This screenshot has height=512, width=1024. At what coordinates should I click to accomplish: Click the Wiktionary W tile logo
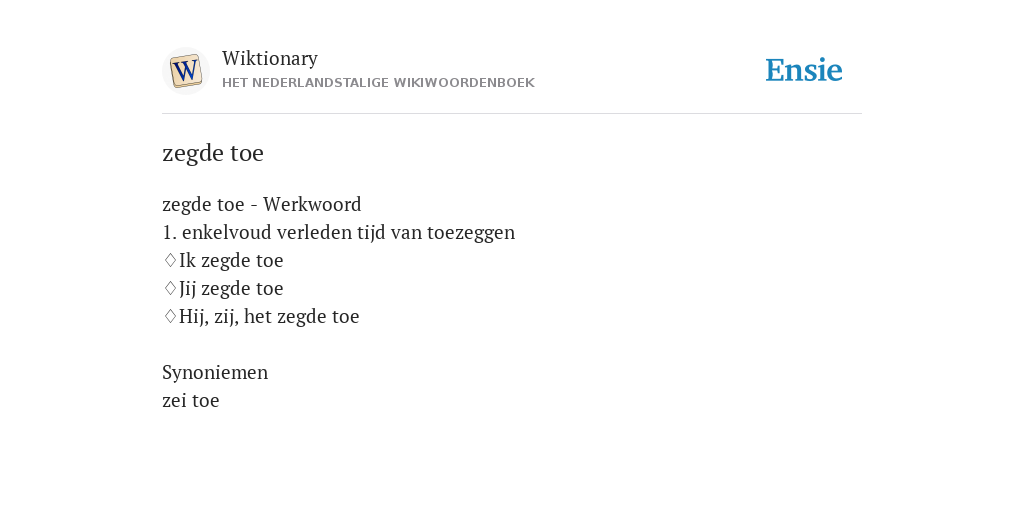tap(185, 71)
